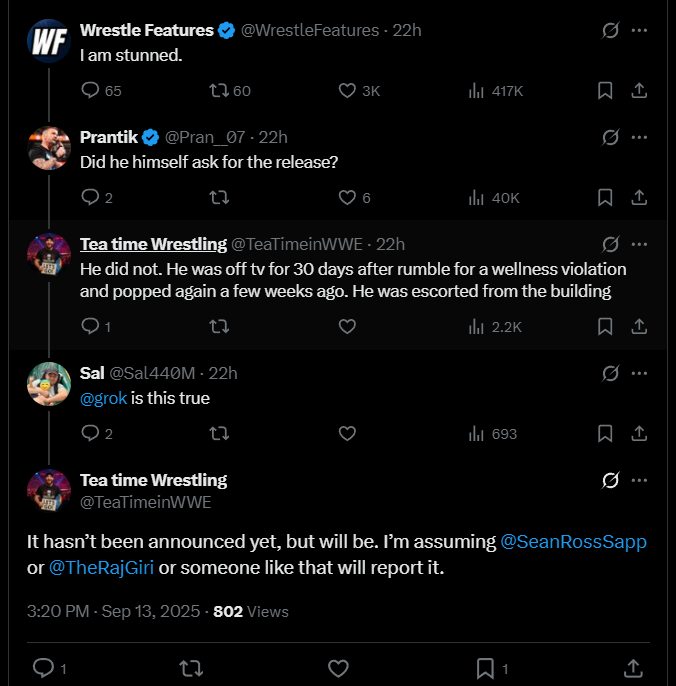676x686 pixels.
Task: Share the Wrestle Features post
Action: [639, 91]
